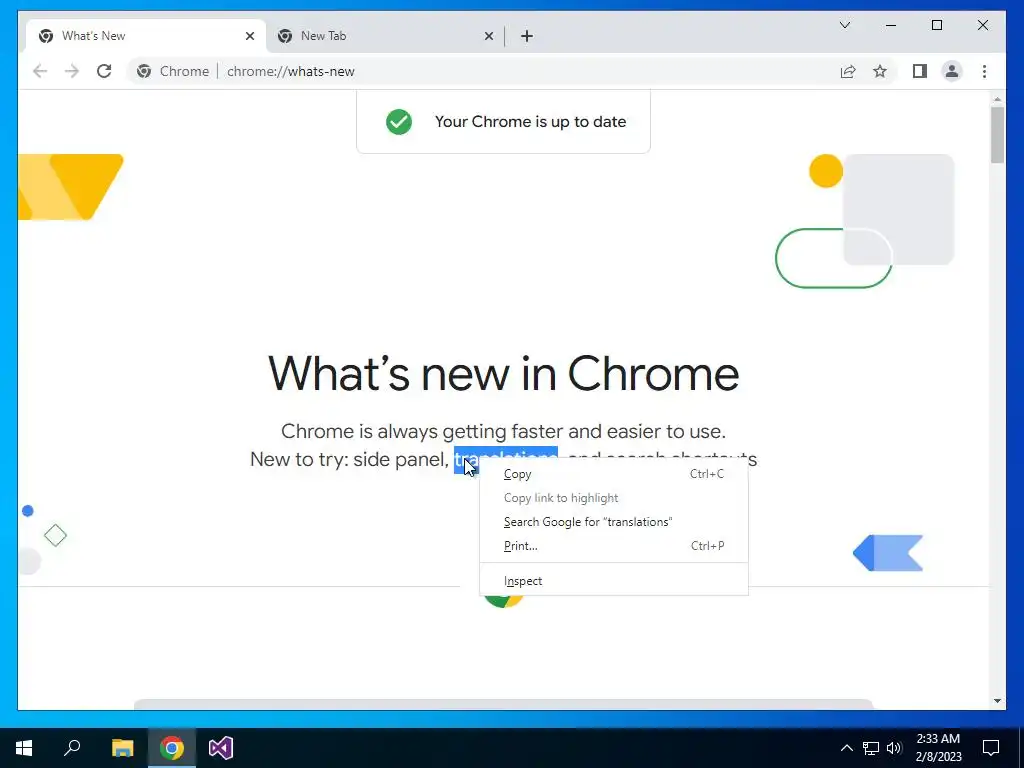Minimize the Chrome window
Image resolution: width=1024 pixels, height=768 pixels.
[891, 25]
